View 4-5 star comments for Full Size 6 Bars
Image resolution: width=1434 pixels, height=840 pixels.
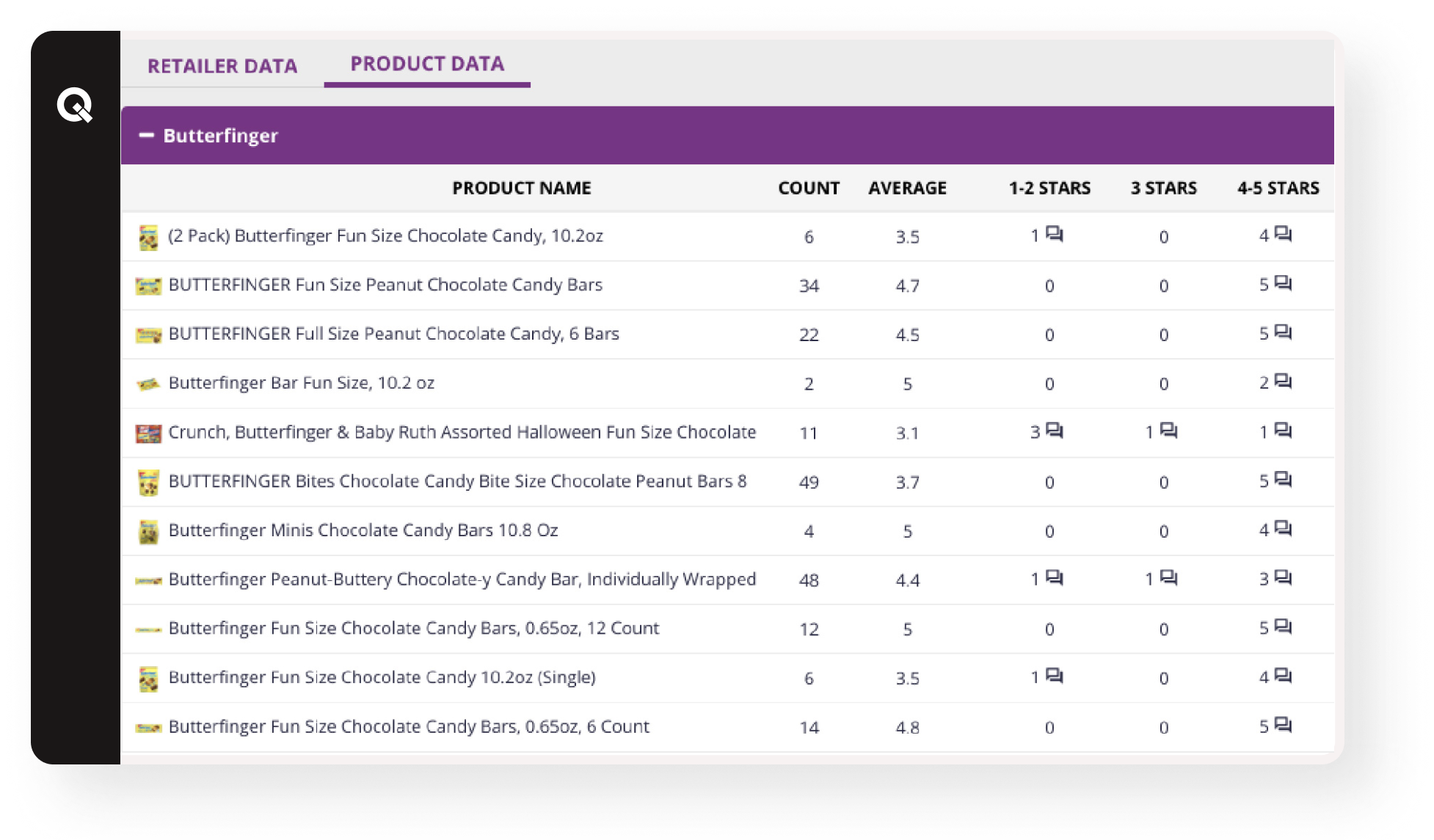pyautogui.click(x=1284, y=332)
